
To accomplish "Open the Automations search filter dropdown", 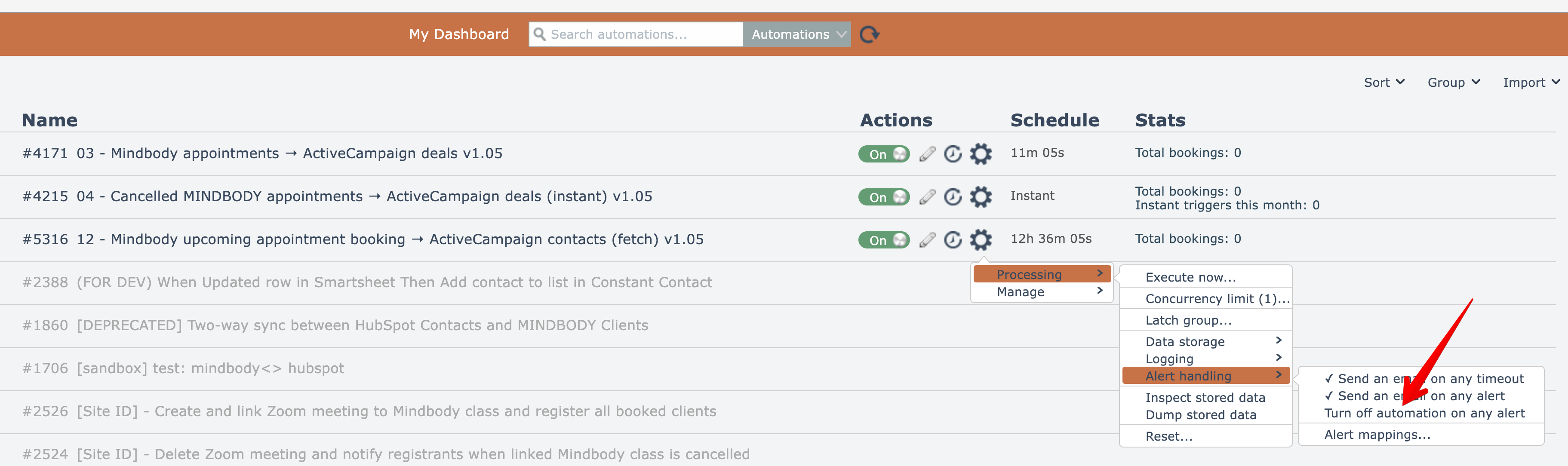I will pos(796,35).
